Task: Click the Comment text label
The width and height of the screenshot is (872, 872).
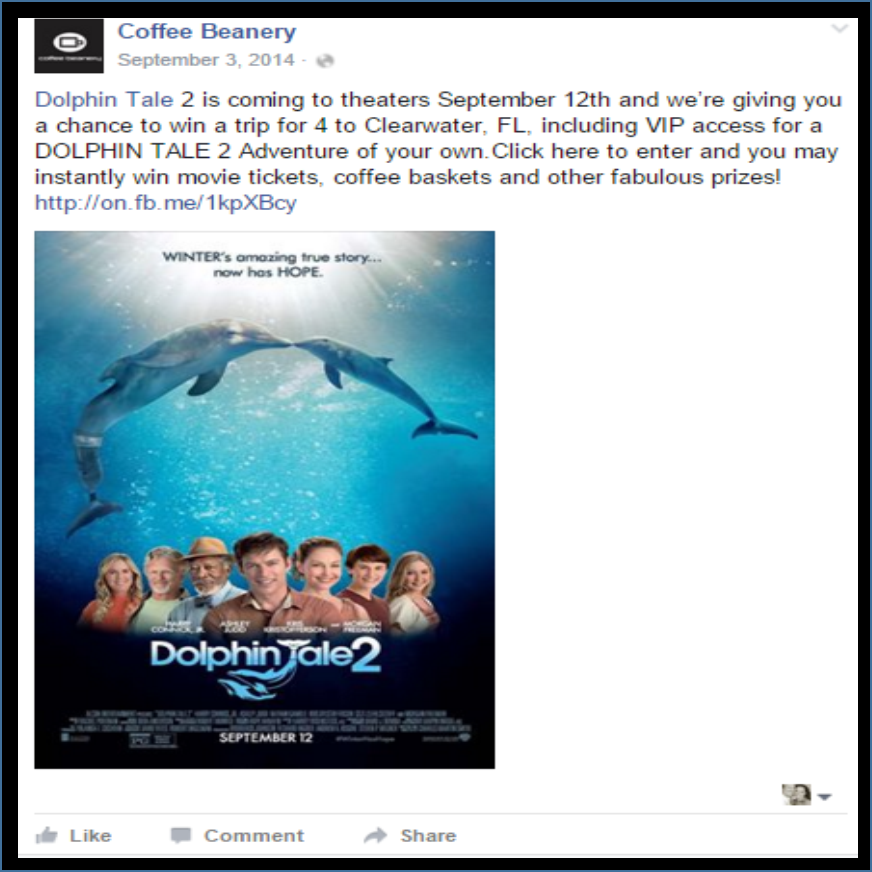Action: pyautogui.click(x=254, y=835)
